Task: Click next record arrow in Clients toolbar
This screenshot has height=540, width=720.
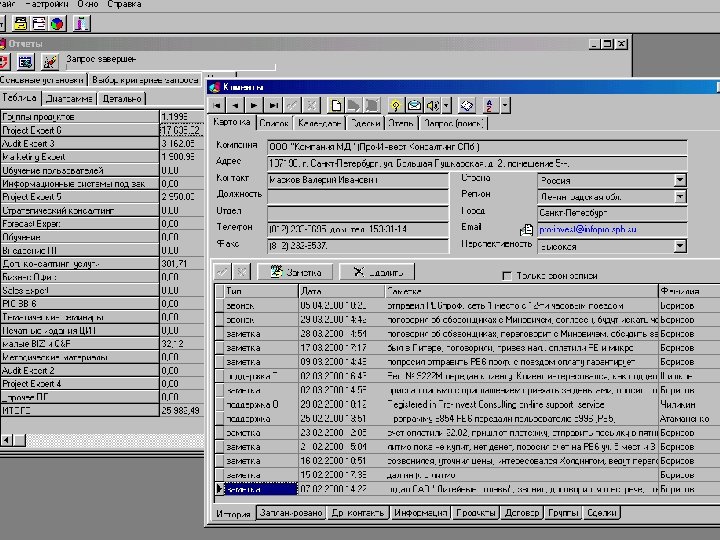Action: click(x=254, y=105)
